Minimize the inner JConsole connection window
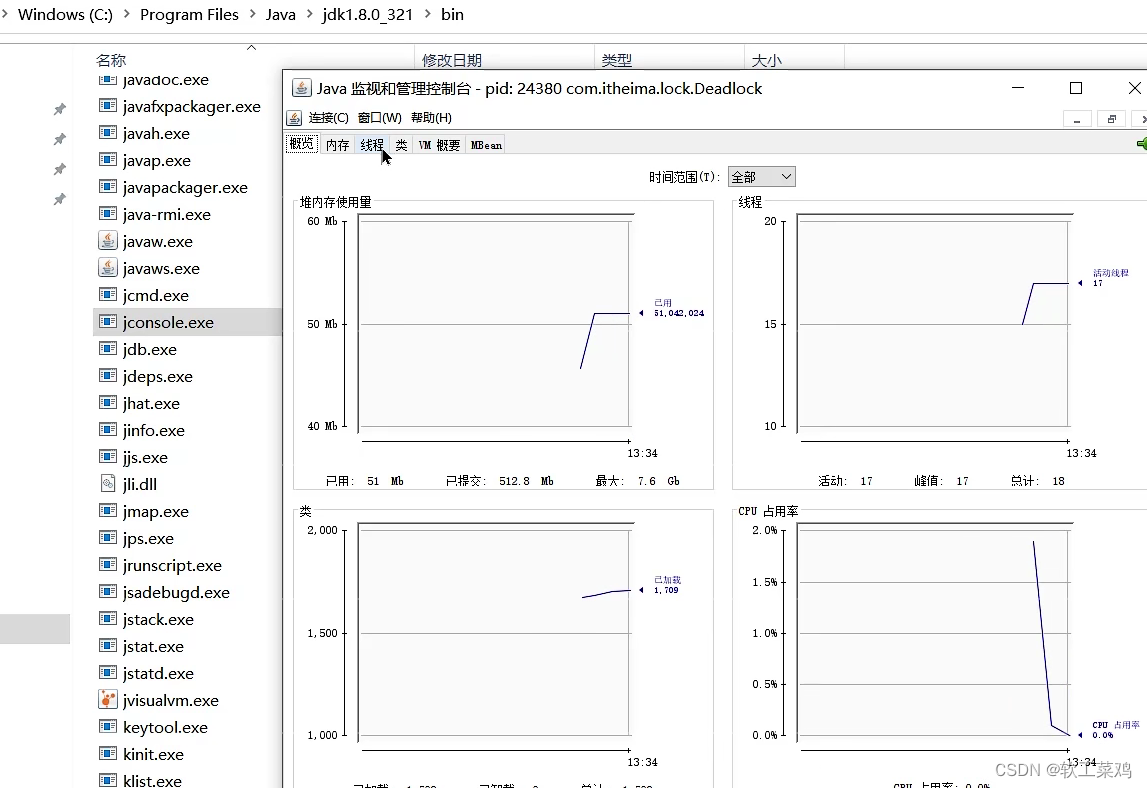Viewport: 1147px width, 788px height. (1077, 119)
